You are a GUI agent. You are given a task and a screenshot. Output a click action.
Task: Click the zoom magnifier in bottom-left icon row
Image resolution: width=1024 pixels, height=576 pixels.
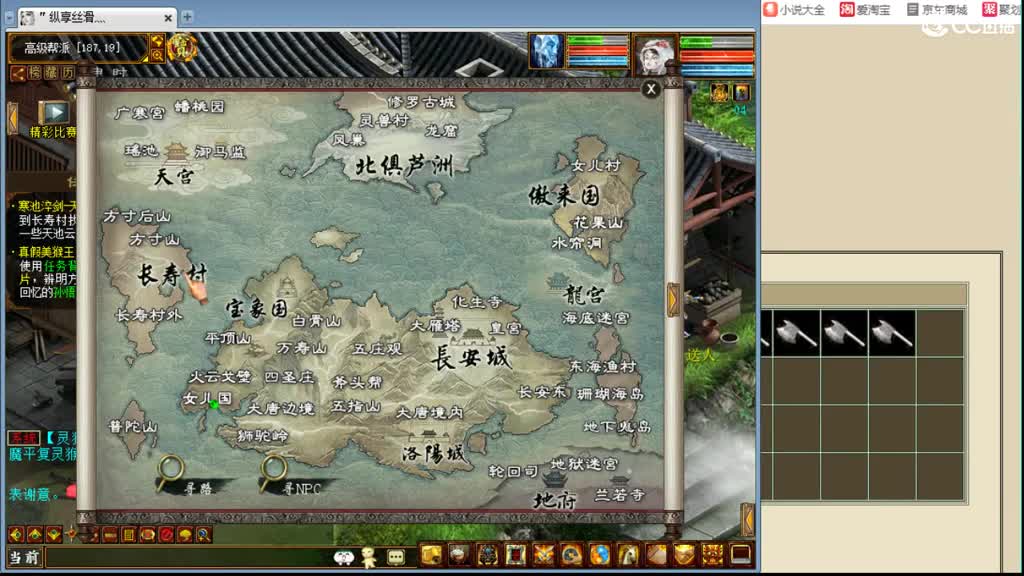pyautogui.click(x=204, y=535)
